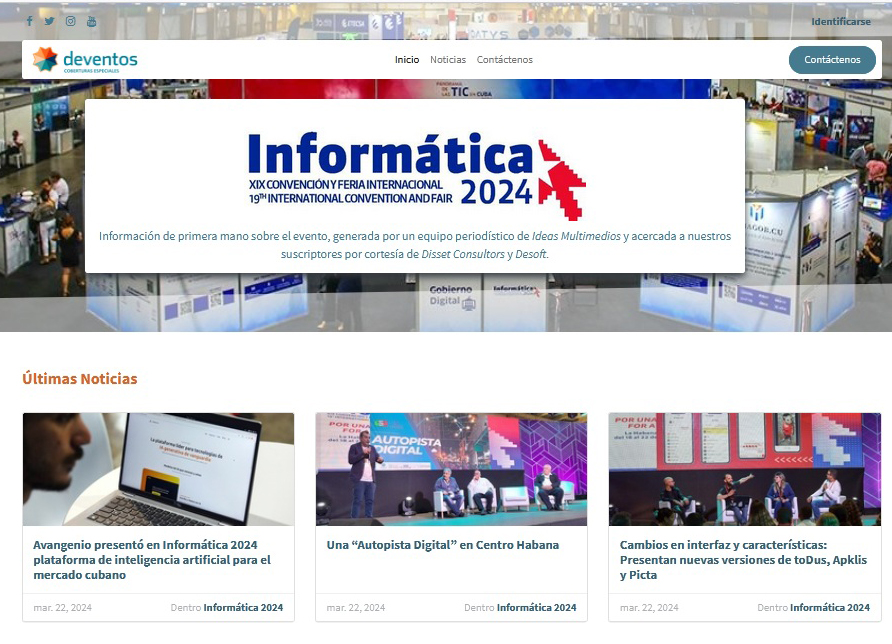Open the YouTube social icon
The height and width of the screenshot is (644, 892).
92,21
